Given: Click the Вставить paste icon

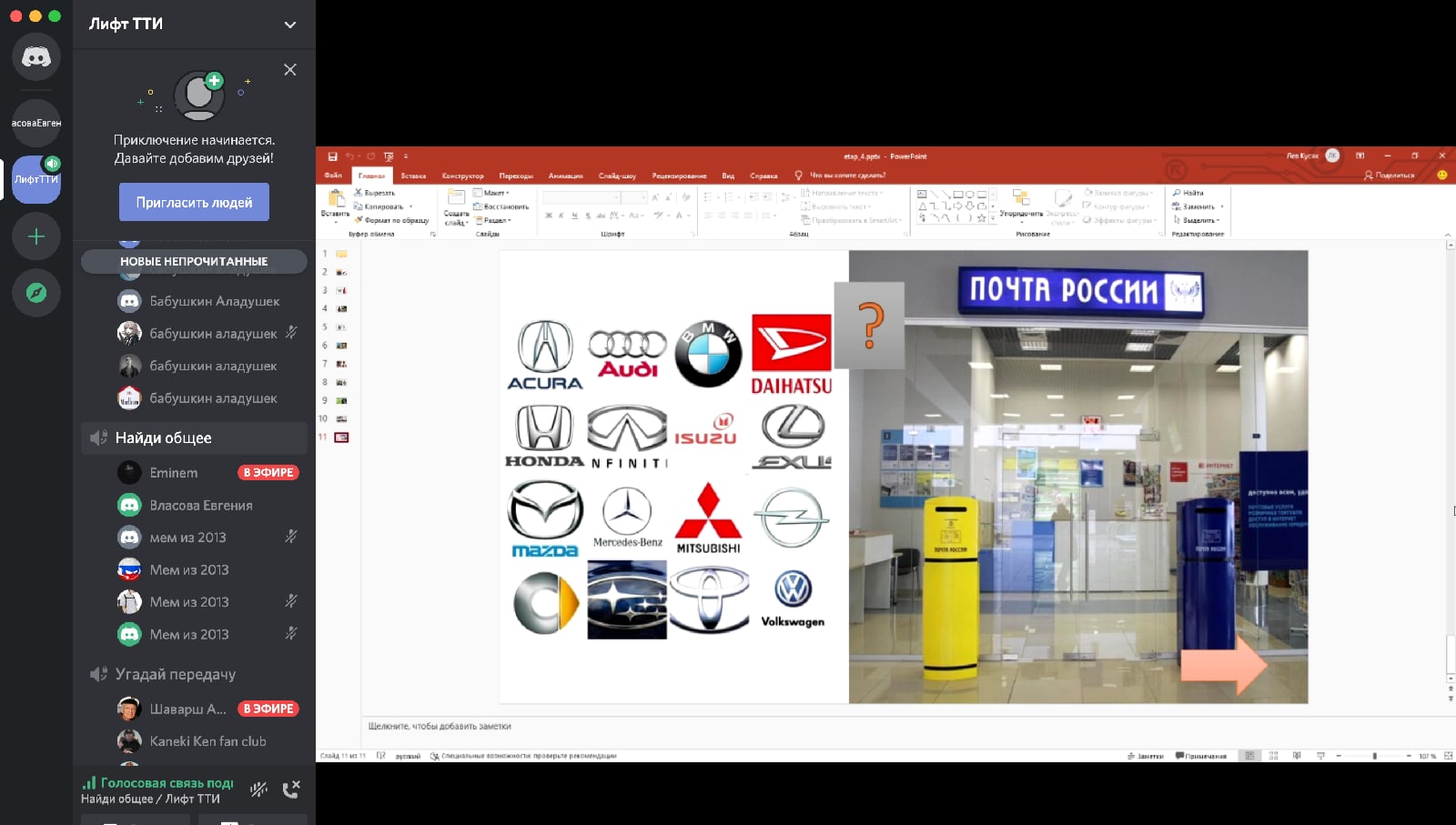Looking at the screenshot, I should pyautogui.click(x=336, y=199).
